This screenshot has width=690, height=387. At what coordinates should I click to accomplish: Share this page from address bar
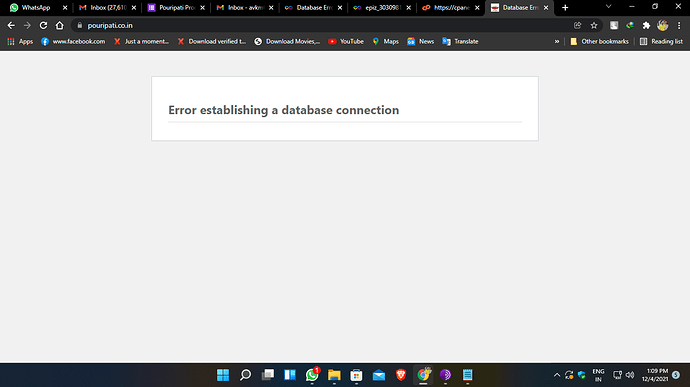[x=577, y=26]
